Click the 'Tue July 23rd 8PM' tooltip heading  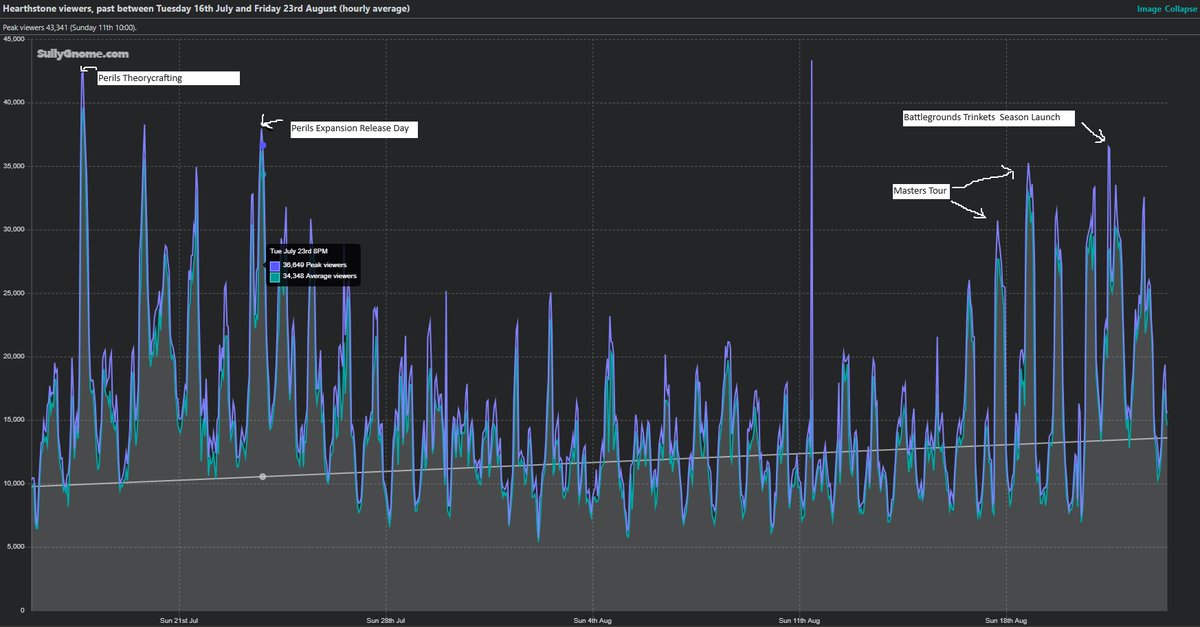click(298, 251)
